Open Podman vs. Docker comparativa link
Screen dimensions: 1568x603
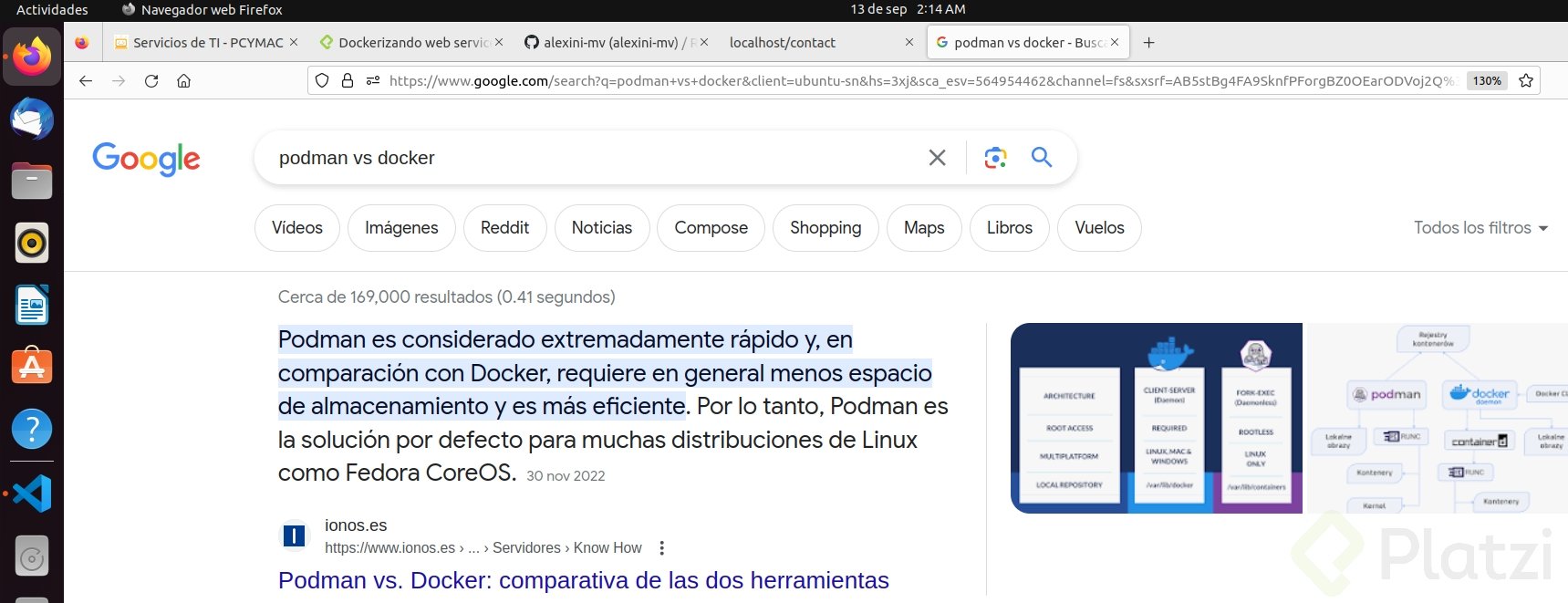point(584,580)
